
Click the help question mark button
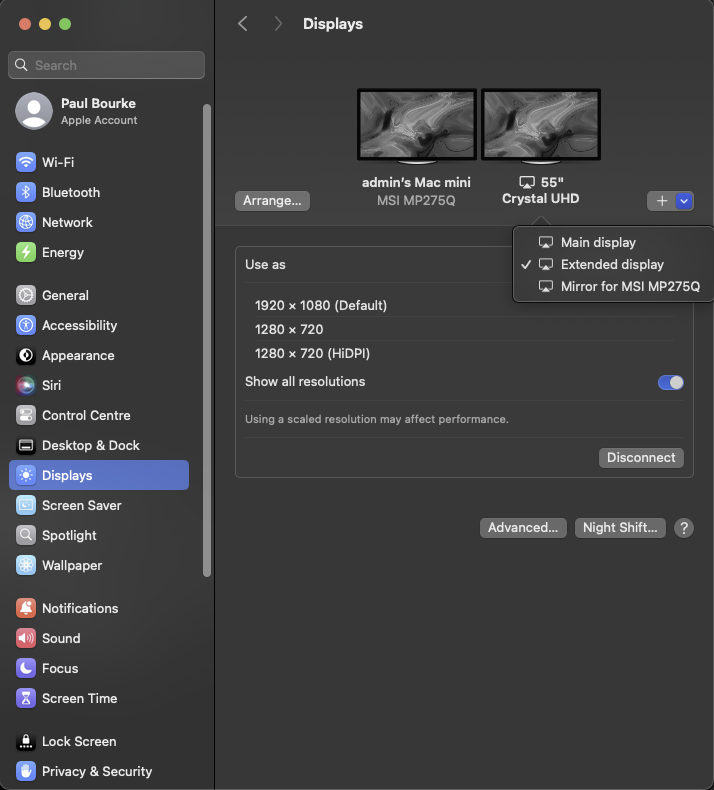pyautogui.click(x=684, y=528)
